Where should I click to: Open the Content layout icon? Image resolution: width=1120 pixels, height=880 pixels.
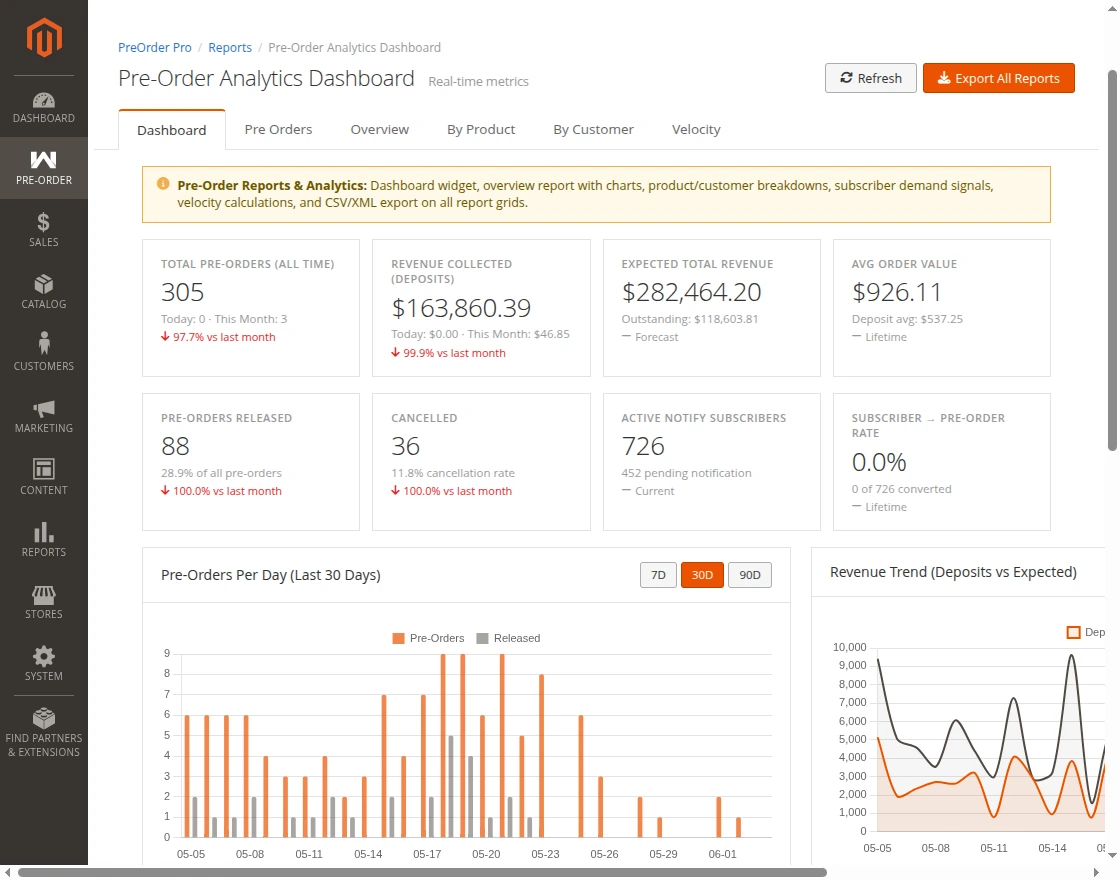pos(44,469)
